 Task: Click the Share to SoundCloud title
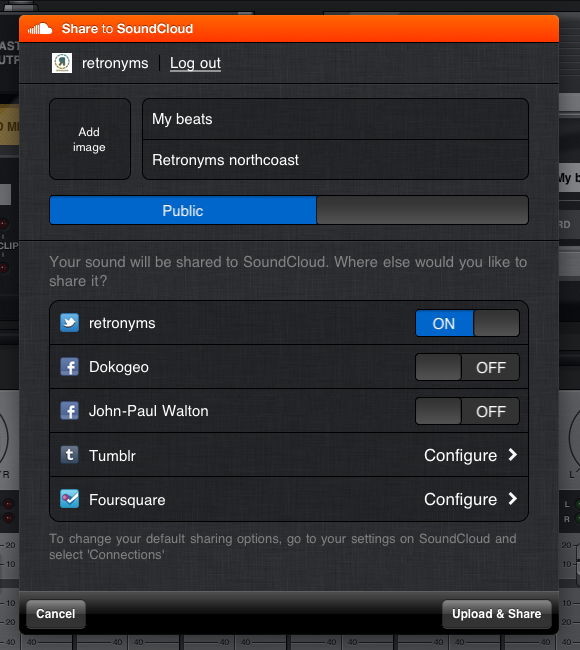click(x=127, y=29)
